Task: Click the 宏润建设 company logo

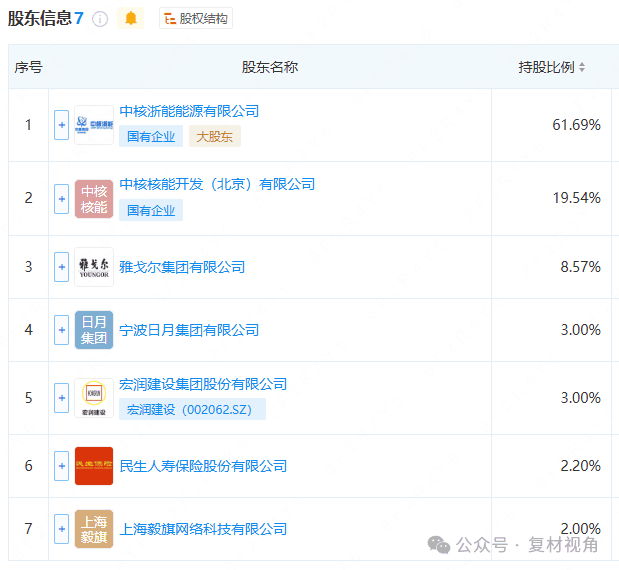Action: [94, 398]
